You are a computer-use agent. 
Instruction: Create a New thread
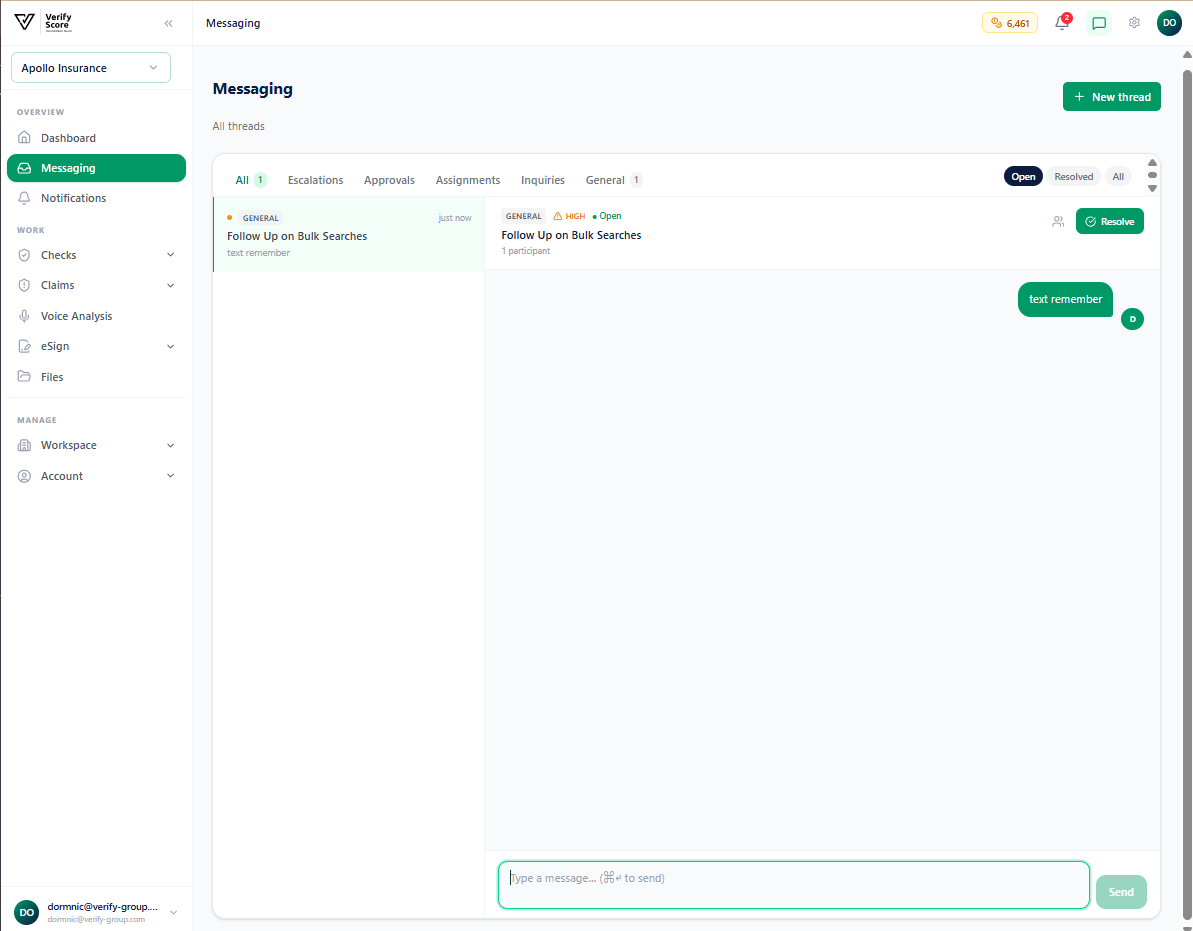[1112, 97]
